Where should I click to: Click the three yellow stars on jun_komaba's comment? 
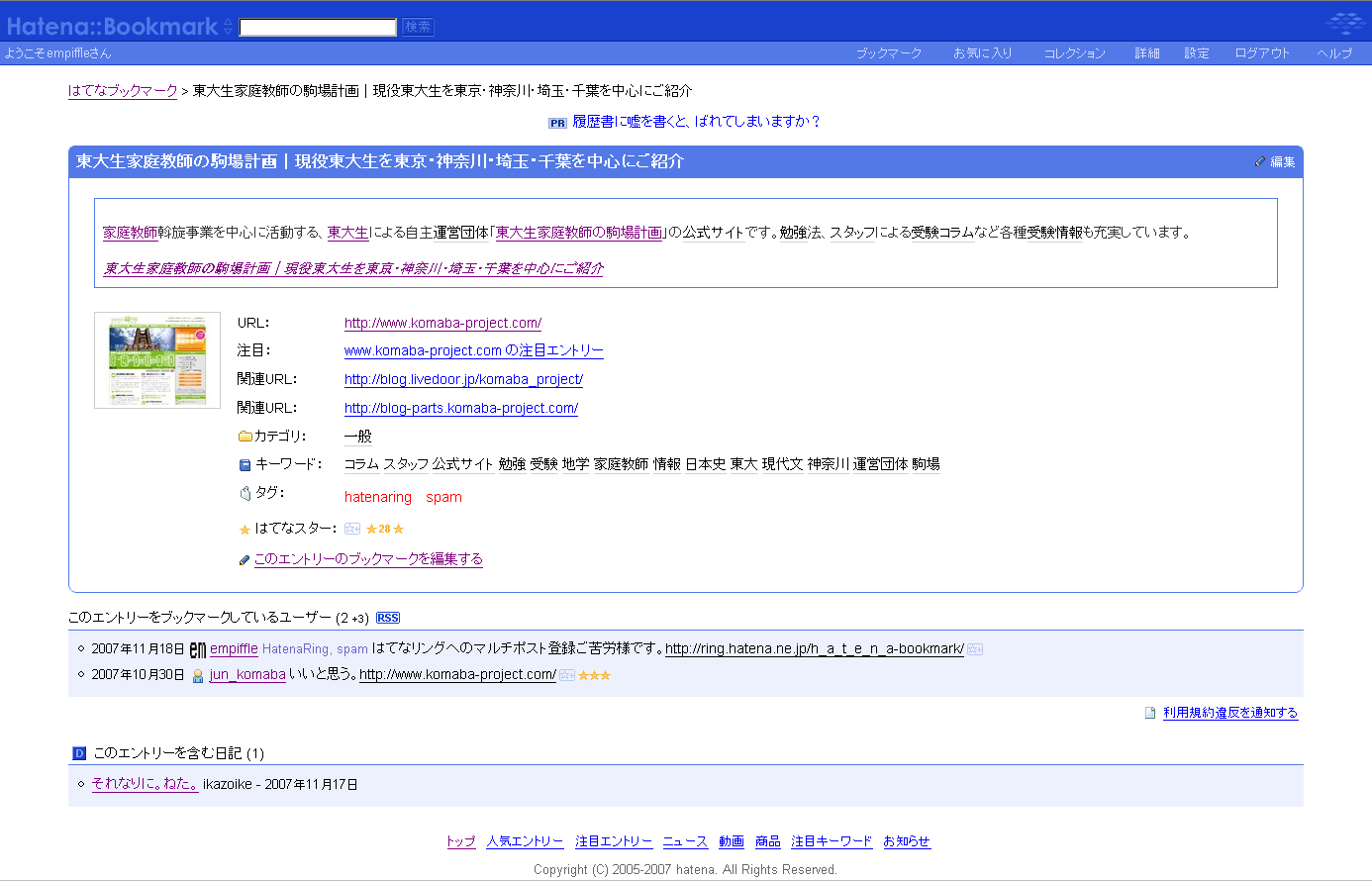[x=594, y=675]
